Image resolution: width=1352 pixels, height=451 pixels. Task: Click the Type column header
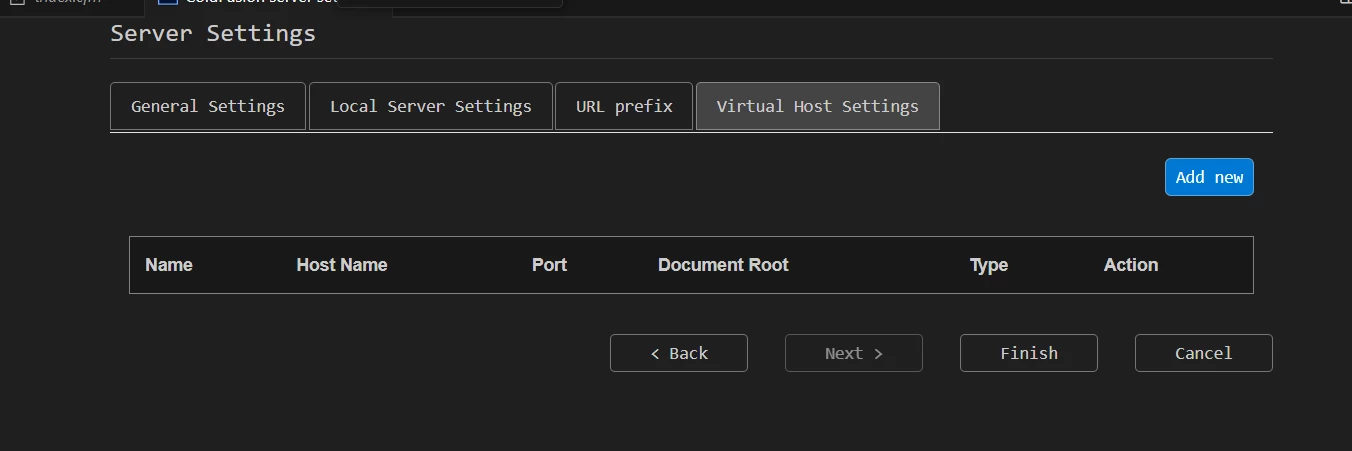click(x=989, y=265)
